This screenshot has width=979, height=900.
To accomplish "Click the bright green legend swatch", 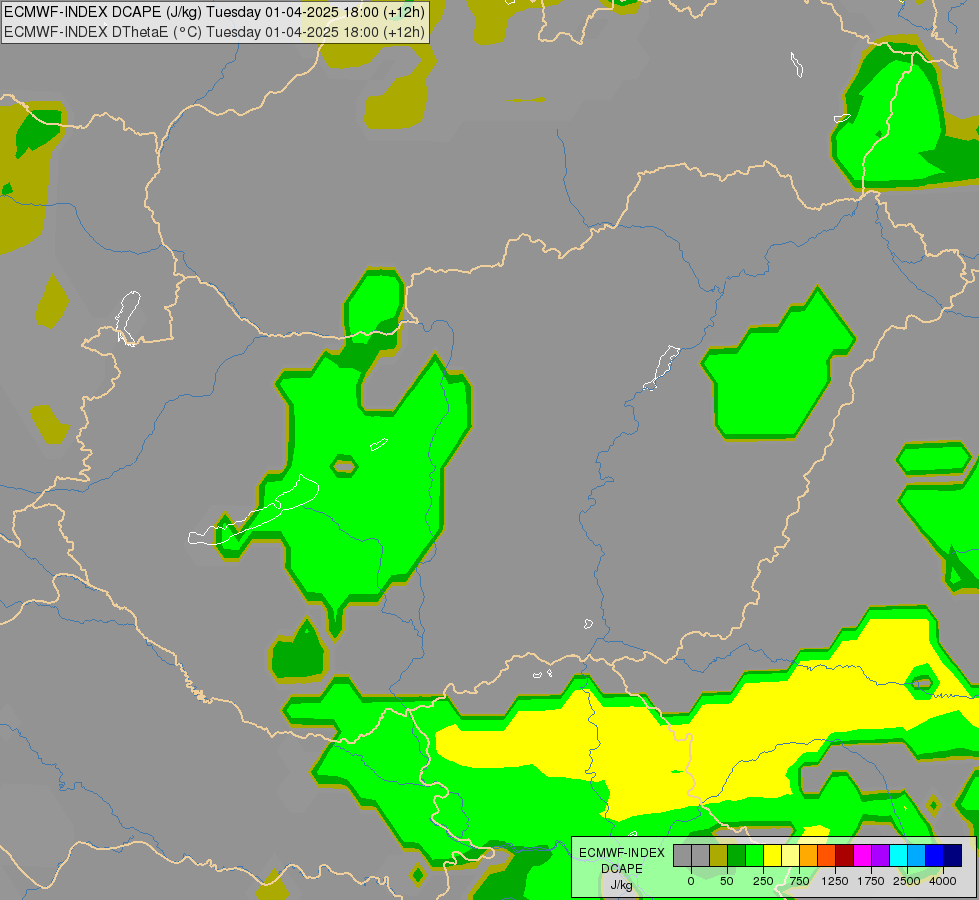I will (754, 856).
